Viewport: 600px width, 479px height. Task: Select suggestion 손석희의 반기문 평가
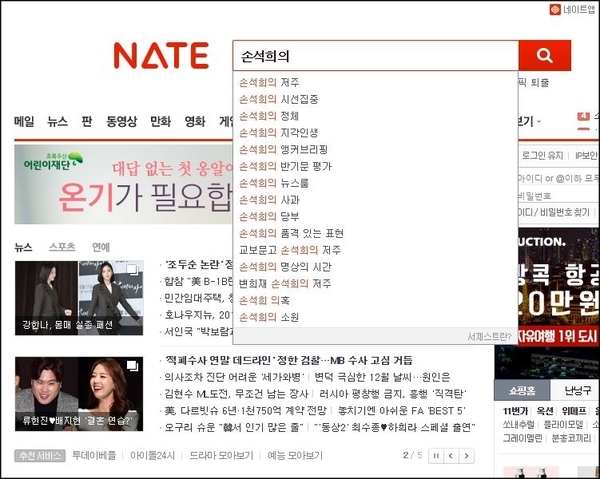point(285,166)
